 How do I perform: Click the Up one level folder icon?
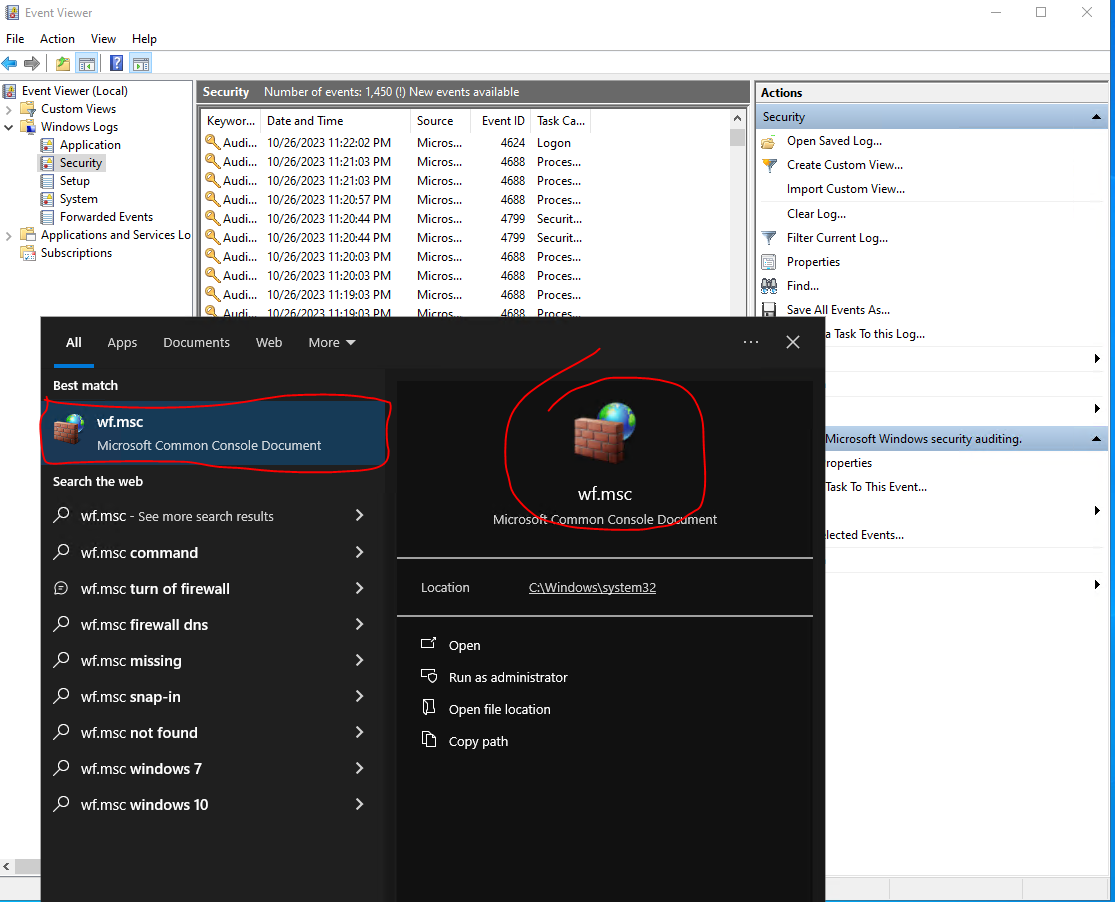63,63
